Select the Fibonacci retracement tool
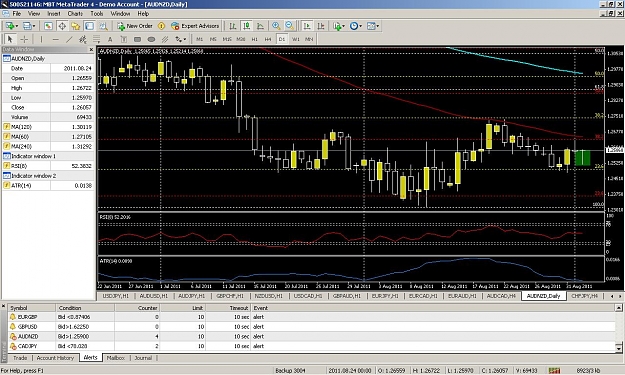This screenshot has width=625, height=375. [96, 39]
